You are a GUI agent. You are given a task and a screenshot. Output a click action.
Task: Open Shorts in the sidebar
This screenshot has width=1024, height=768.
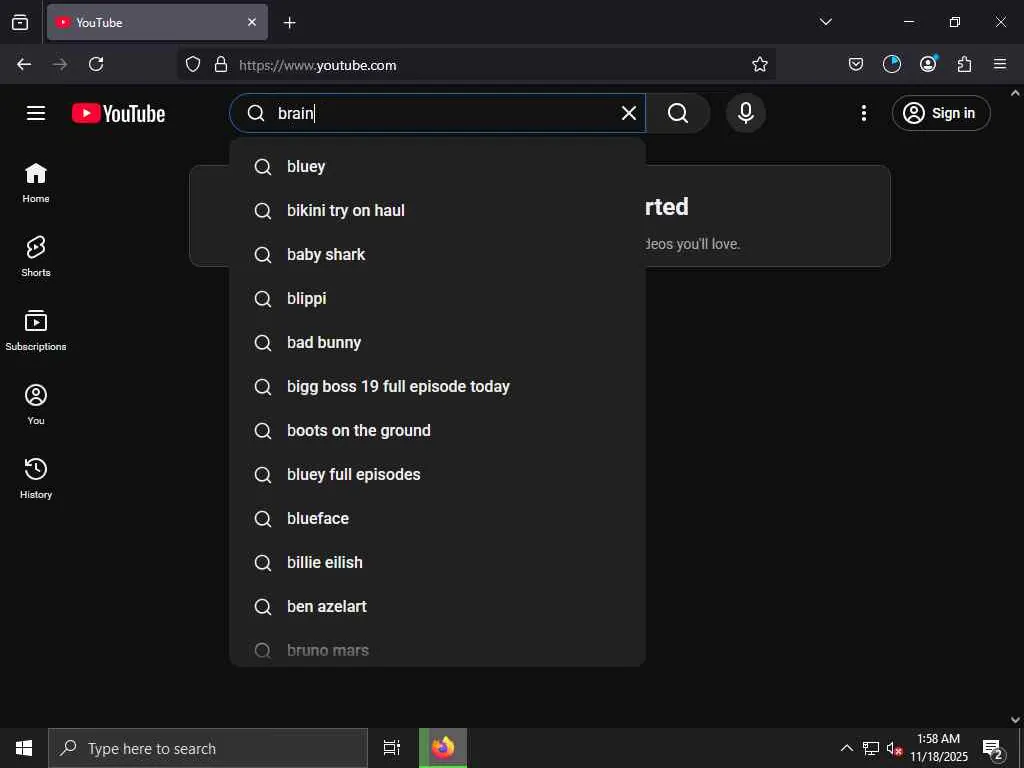pyautogui.click(x=36, y=257)
